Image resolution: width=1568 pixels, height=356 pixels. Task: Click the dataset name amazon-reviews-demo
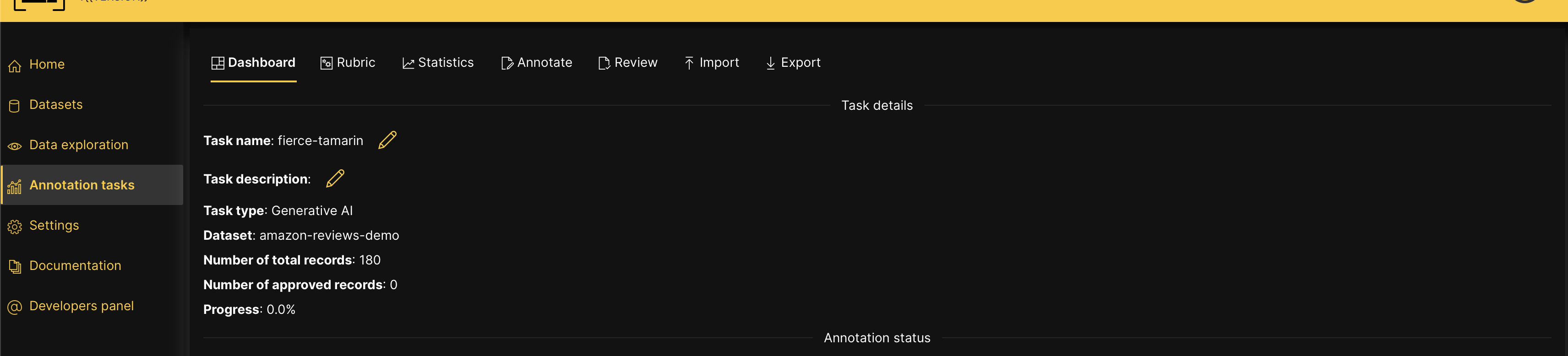tap(330, 235)
